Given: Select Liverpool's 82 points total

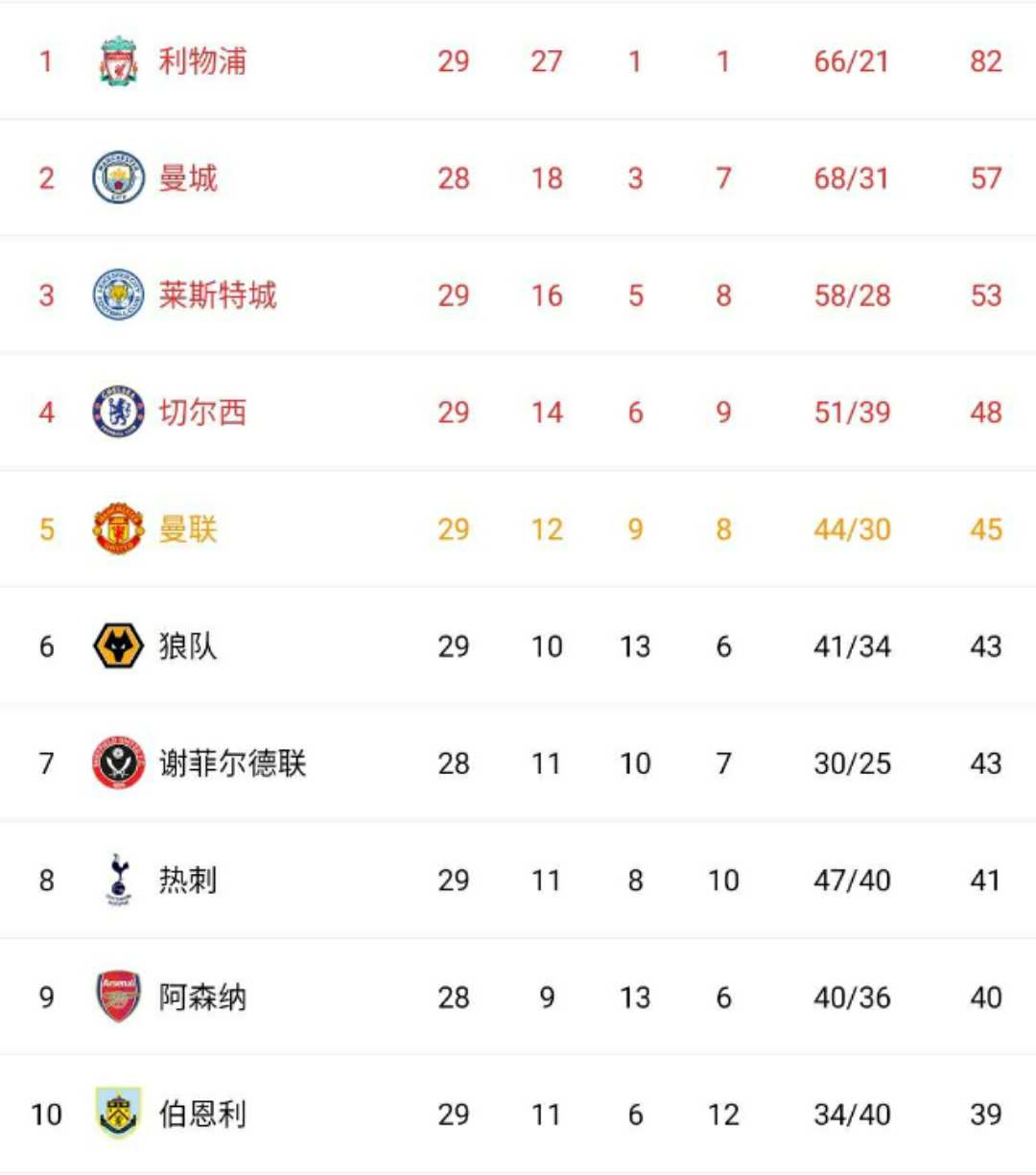Looking at the screenshot, I should point(986,61).
